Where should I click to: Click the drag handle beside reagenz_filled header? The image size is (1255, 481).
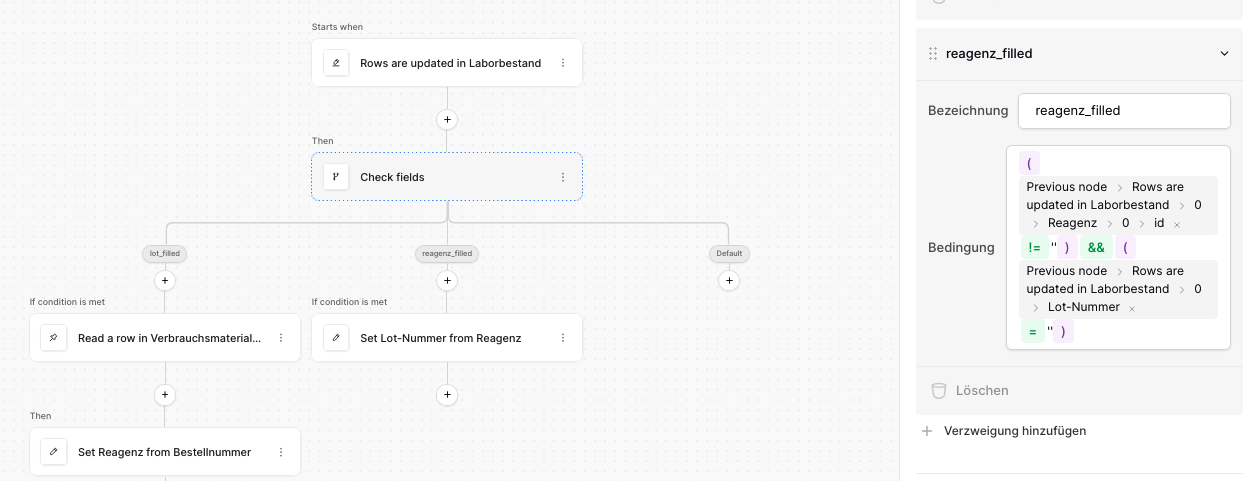933,54
